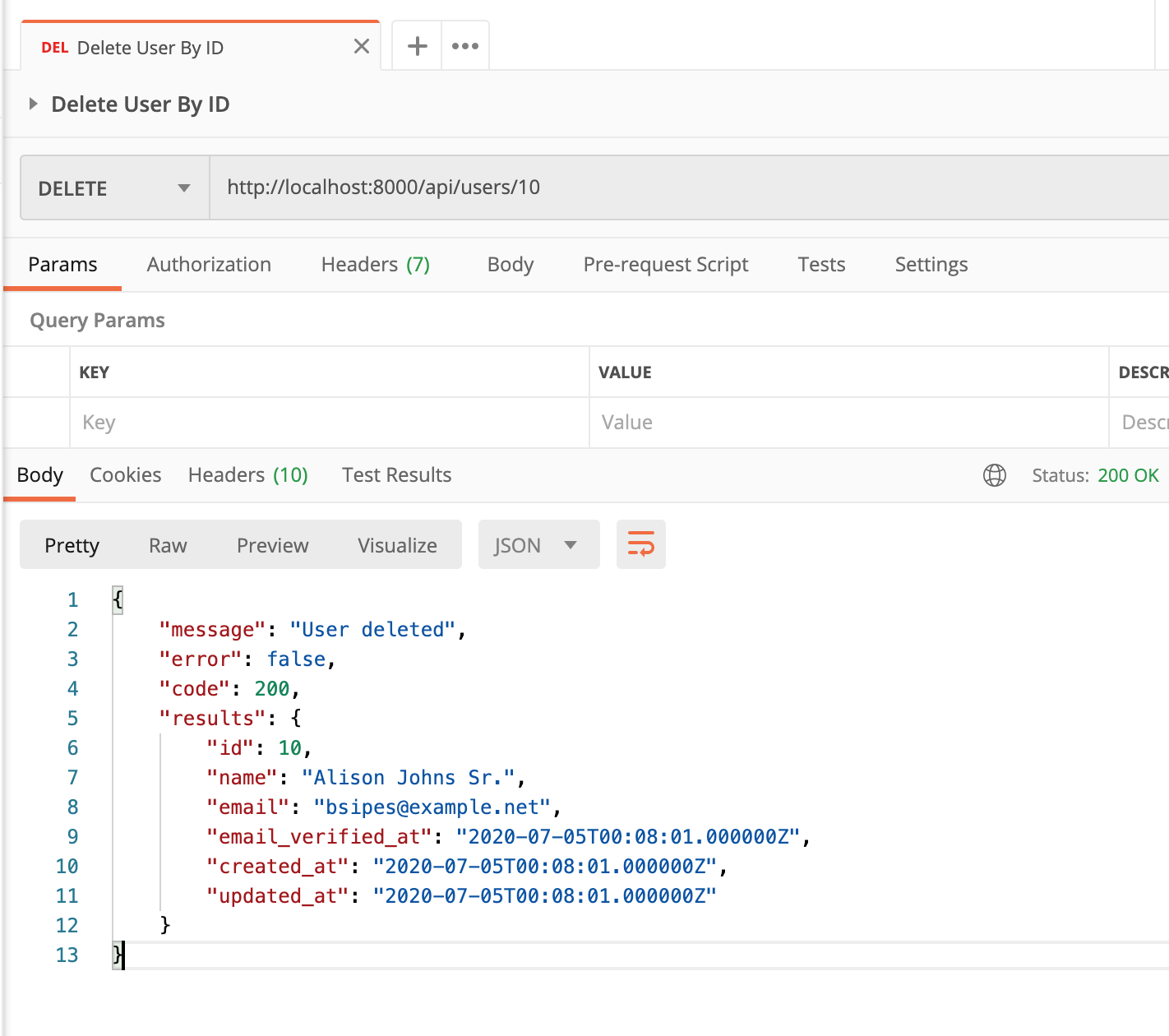Screen dimensions: 1169x1036
Task: Click the 200 OK status text
Action: (x=1128, y=475)
